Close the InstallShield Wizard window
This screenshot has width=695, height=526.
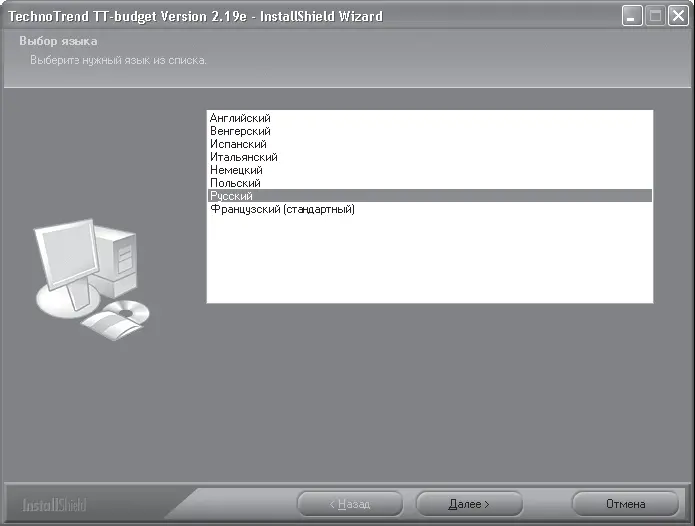point(678,16)
